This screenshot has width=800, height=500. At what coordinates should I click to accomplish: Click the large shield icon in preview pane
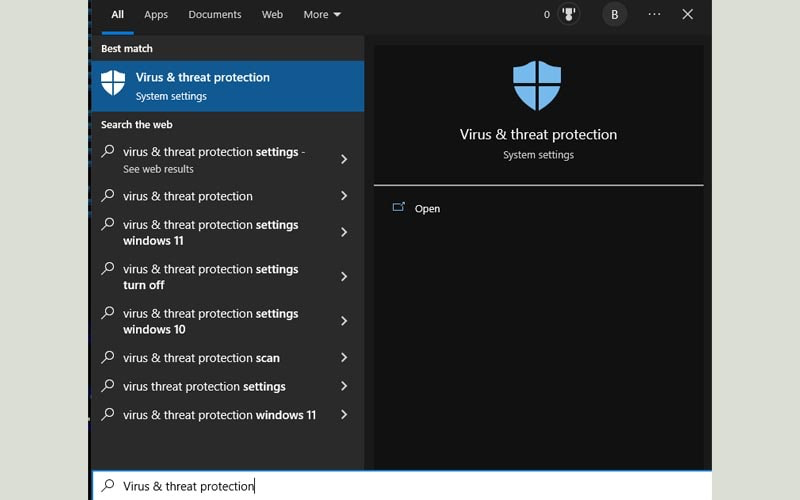538,85
